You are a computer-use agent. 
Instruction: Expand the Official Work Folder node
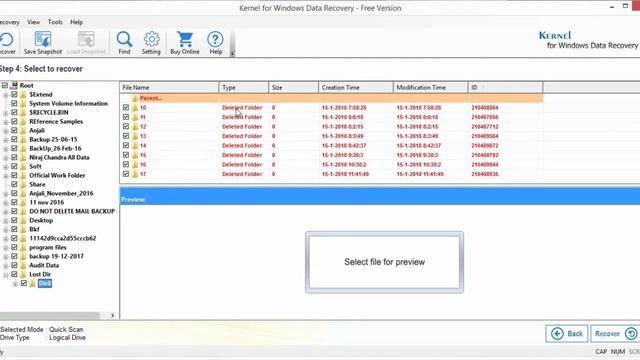click(6, 176)
